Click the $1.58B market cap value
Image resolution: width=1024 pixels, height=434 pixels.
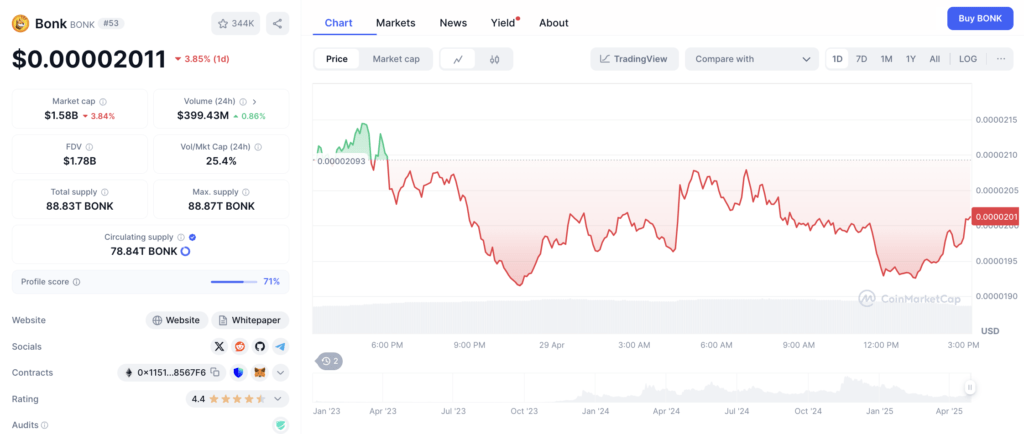click(x=61, y=116)
